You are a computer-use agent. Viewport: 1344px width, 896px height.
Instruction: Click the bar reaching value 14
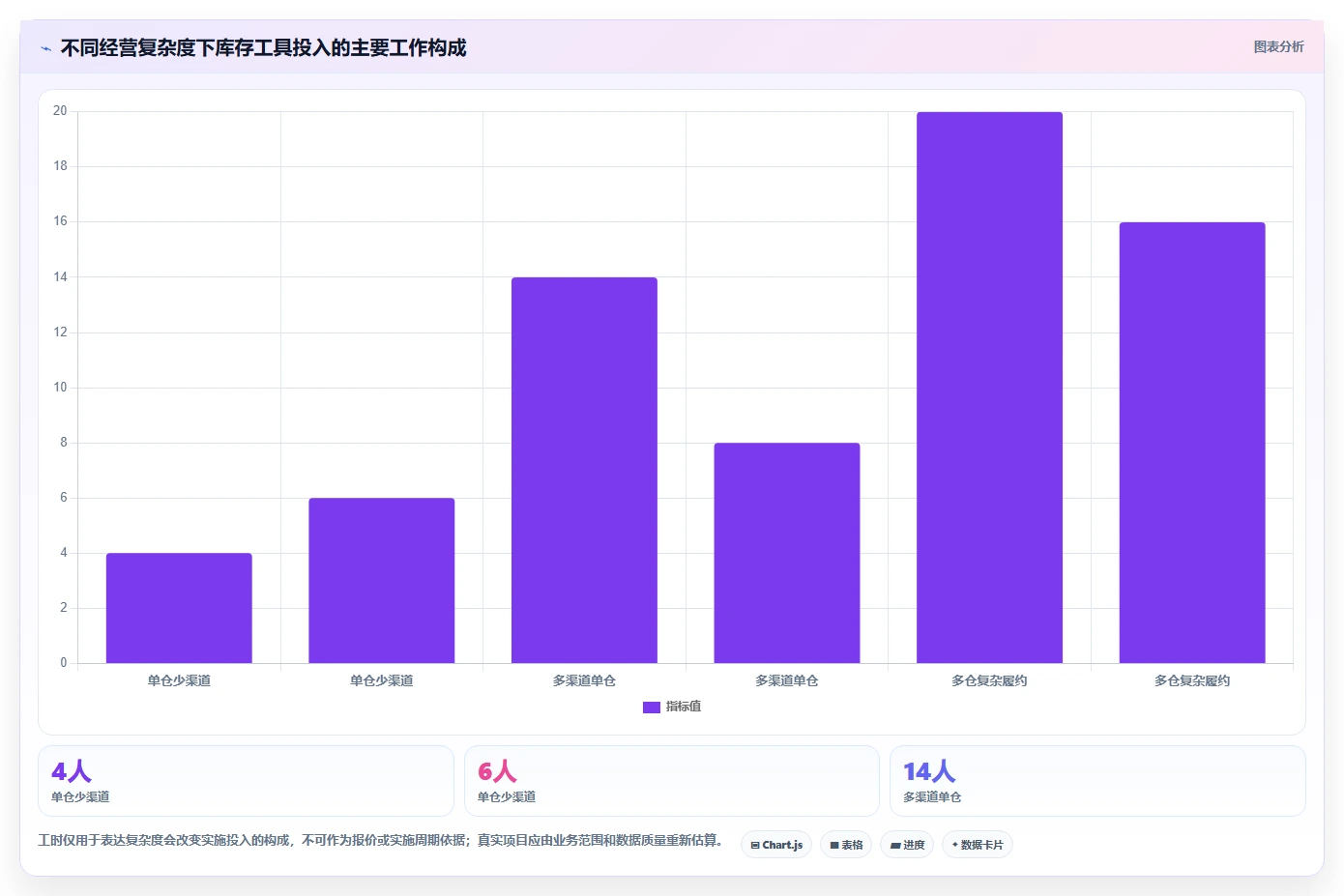(584, 471)
